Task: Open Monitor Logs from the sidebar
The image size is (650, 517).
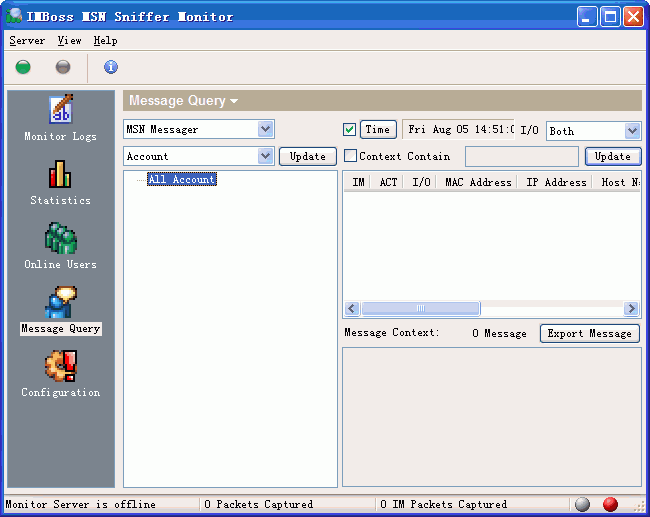Action: 61,118
